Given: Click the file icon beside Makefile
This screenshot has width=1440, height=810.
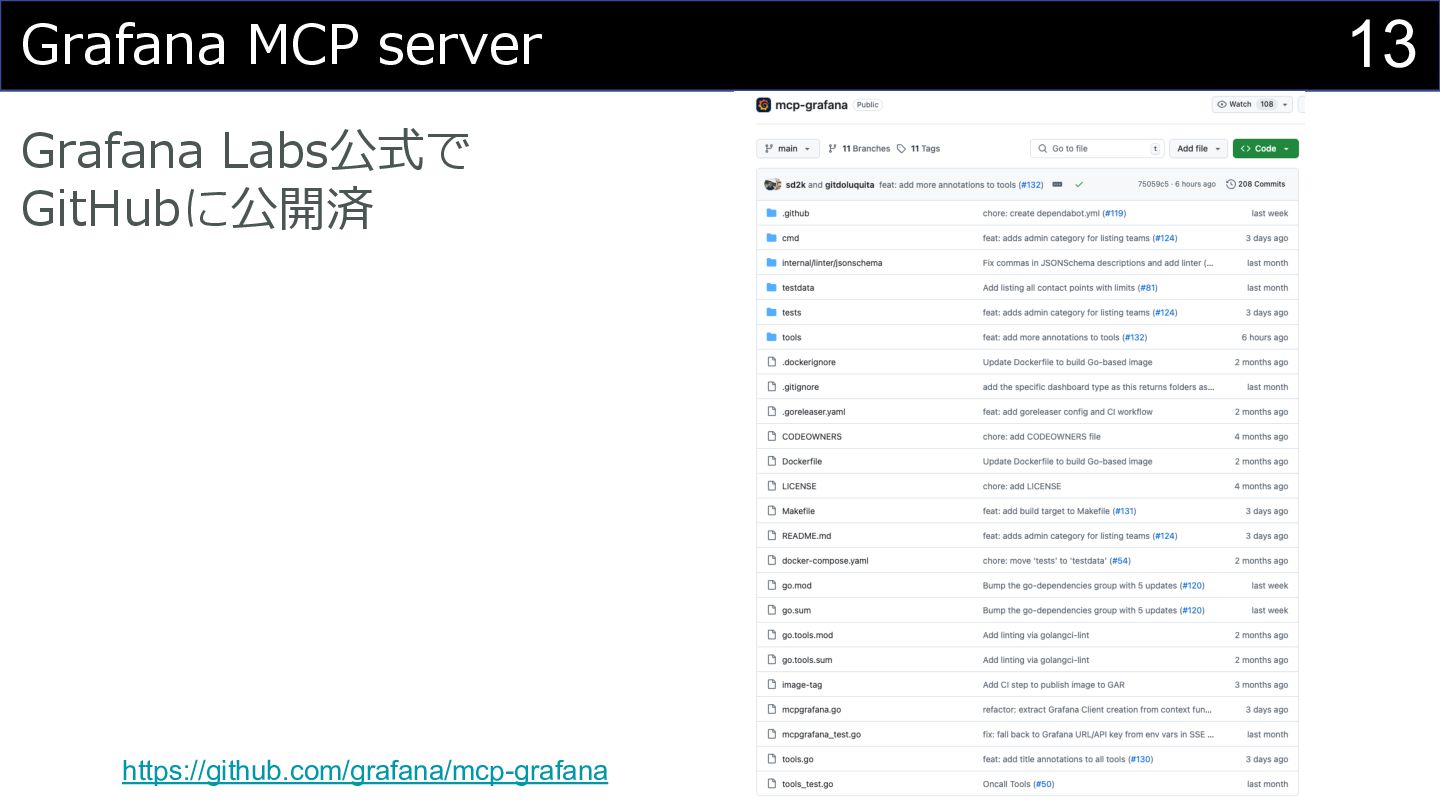Looking at the screenshot, I should pyautogui.click(x=771, y=511).
